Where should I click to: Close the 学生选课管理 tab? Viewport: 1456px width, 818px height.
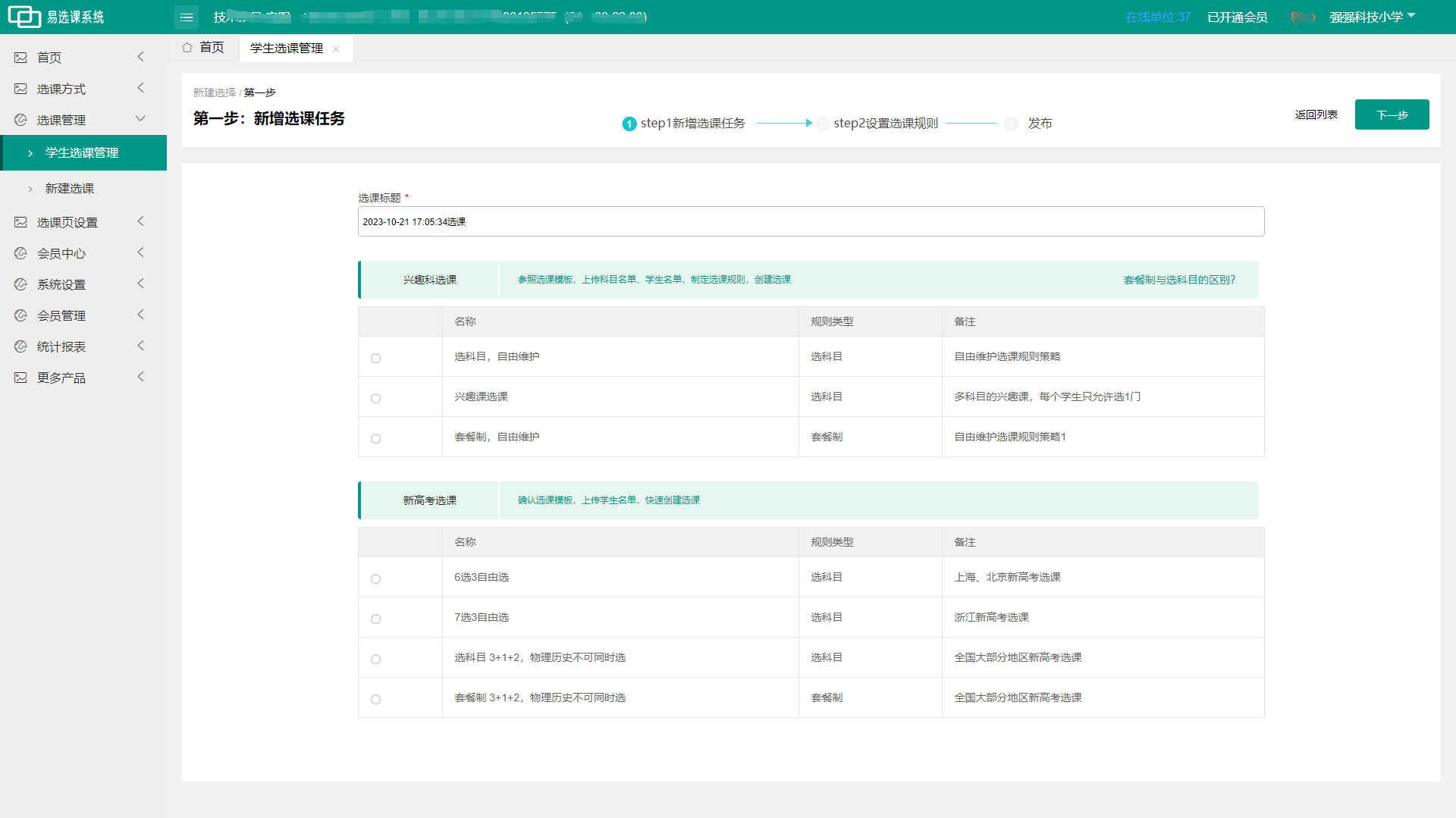[x=336, y=49]
